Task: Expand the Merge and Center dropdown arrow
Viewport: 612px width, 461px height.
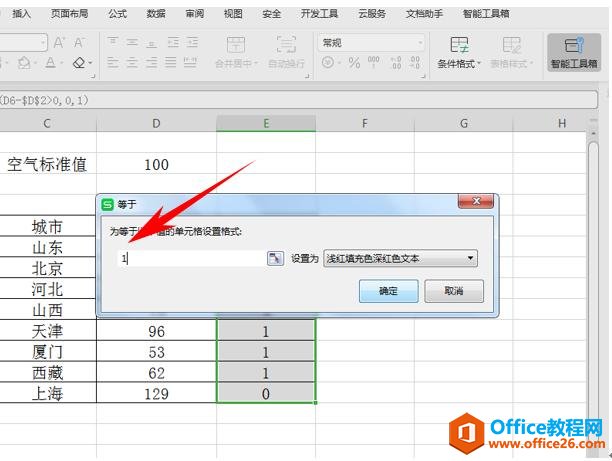Action: click(256, 63)
